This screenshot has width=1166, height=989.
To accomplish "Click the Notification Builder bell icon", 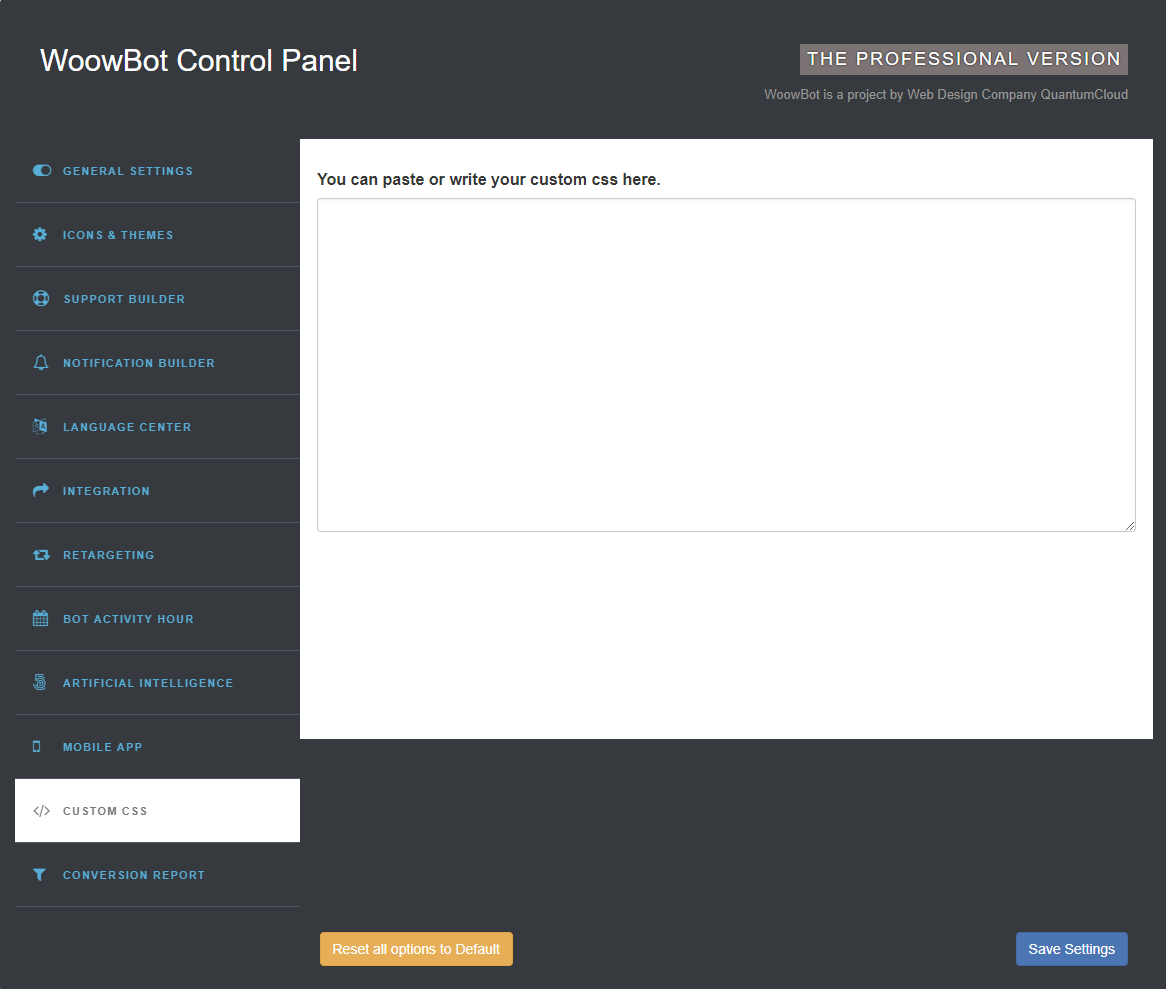I will (41, 362).
